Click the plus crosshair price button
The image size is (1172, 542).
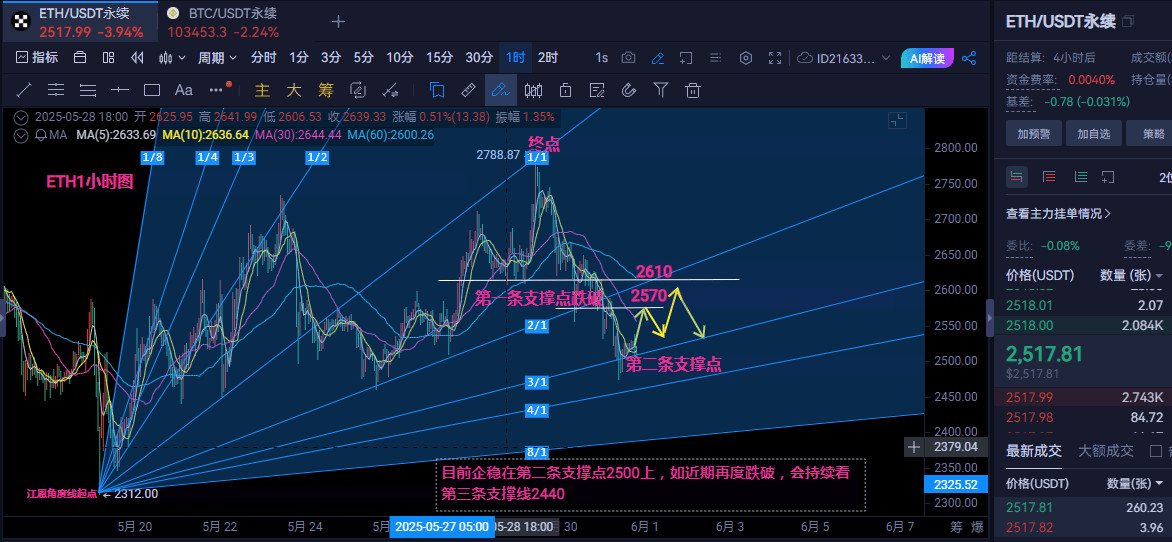click(x=913, y=447)
